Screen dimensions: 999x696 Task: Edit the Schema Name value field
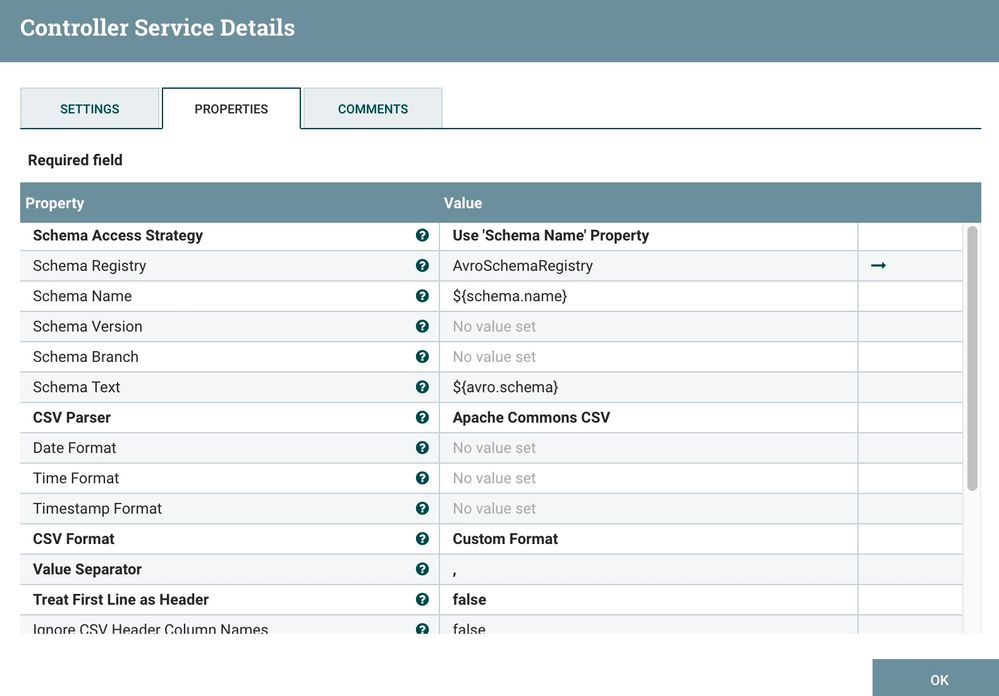tap(648, 296)
